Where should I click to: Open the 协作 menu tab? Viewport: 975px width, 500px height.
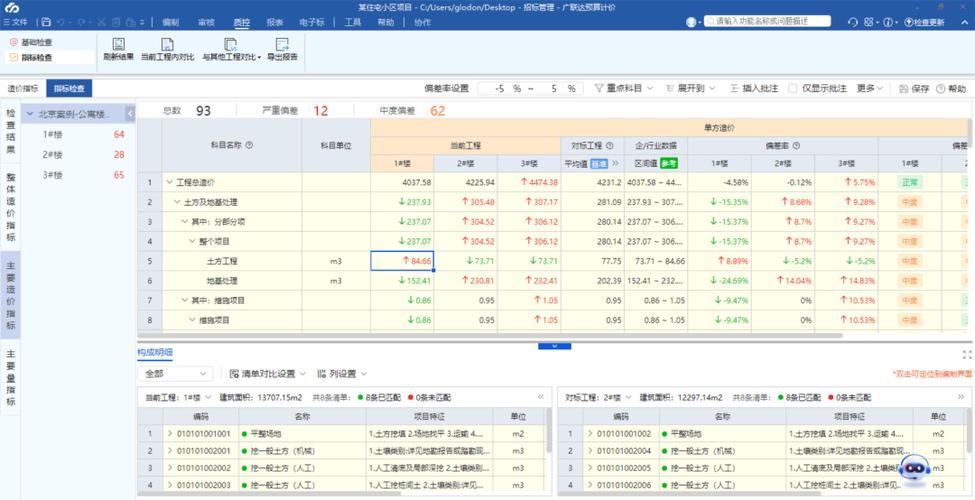pyautogui.click(x=422, y=22)
